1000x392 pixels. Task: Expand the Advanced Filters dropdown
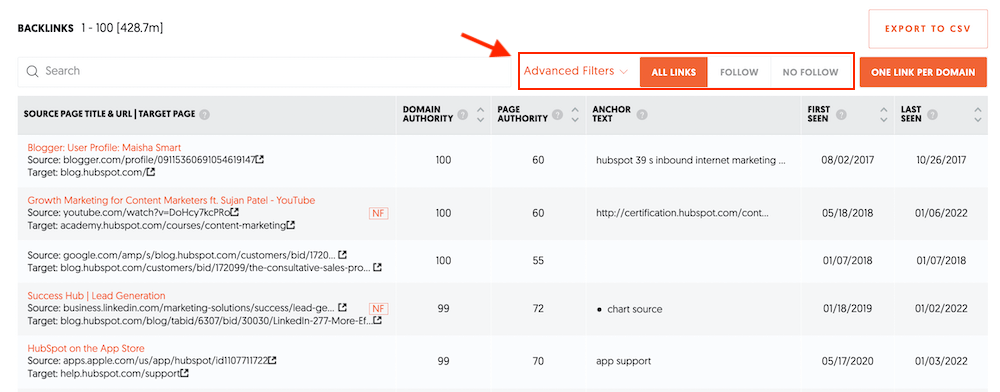coord(576,71)
